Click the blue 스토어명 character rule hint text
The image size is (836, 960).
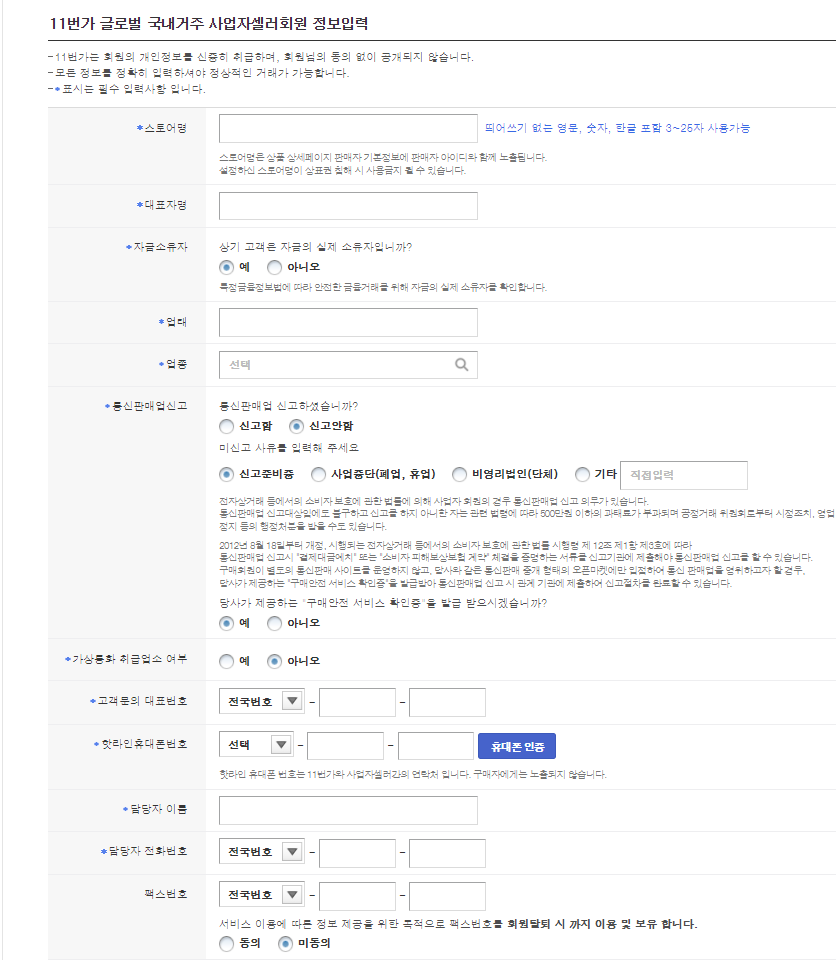click(x=617, y=128)
